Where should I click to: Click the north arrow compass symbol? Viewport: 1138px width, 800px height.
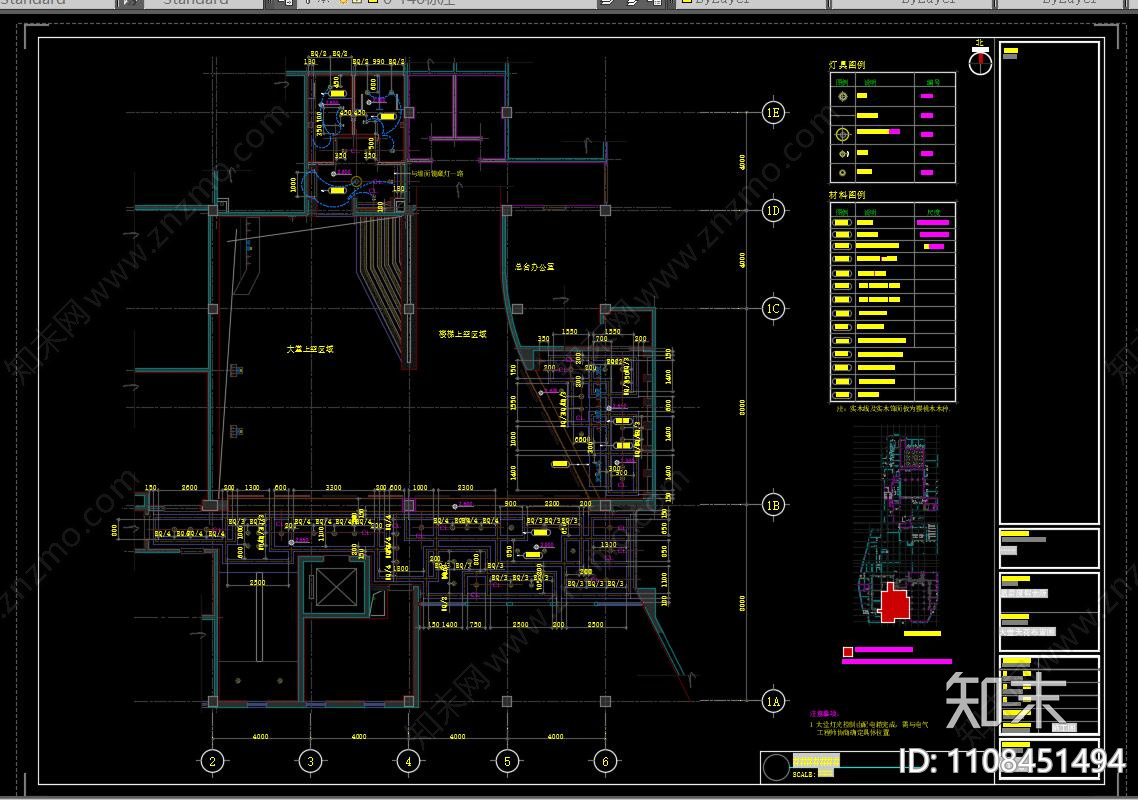pos(980,61)
